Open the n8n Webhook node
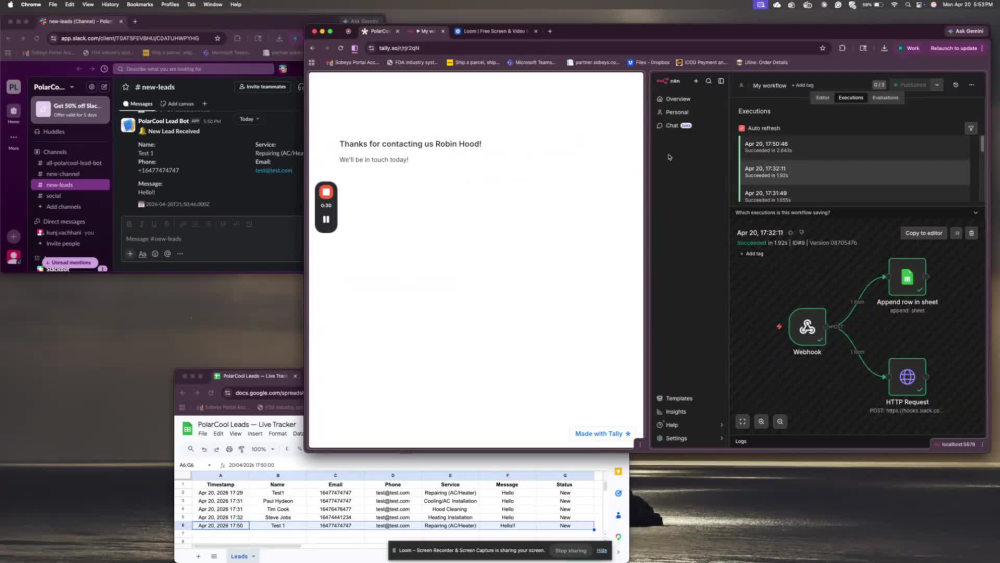The image size is (1000, 563). click(x=807, y=327)
